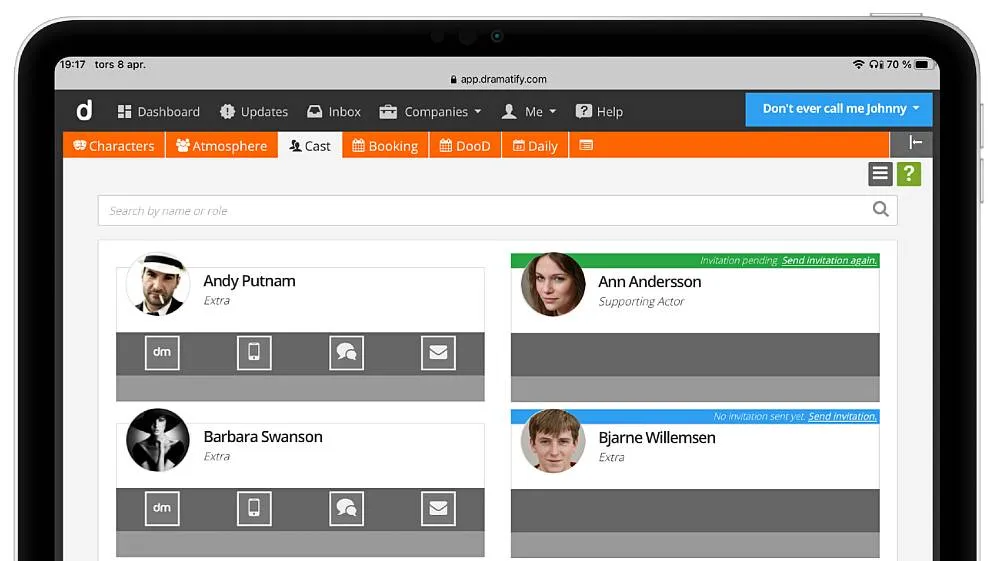1000x561 pixels.
Task: Open Ann Andersson's profile photo
Action: [x=553, y=284]
